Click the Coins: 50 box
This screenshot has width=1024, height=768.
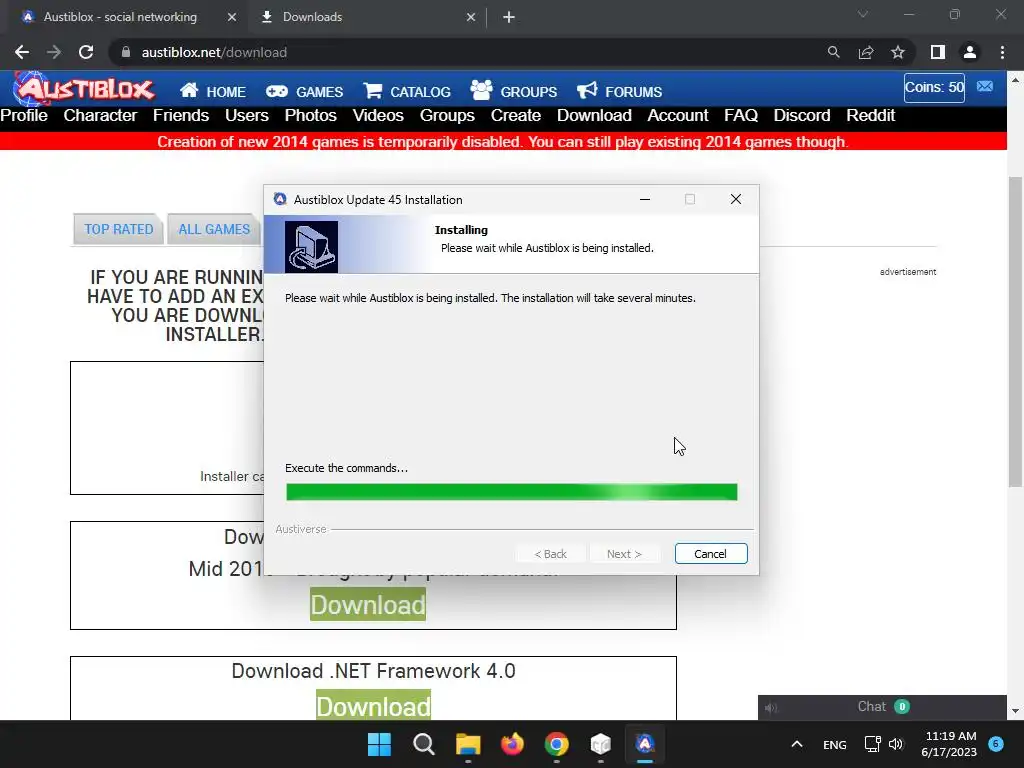tap(934, 88)
